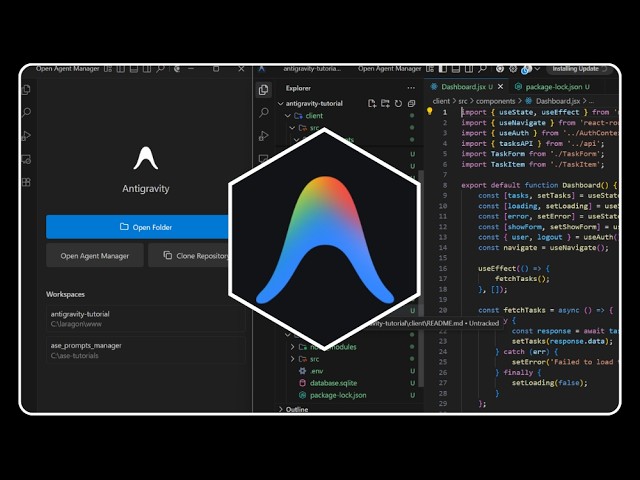Expand the node_modules folder chevron
This screenshot has width=640, height=480.
pyautogui.click(x=292, y=347)
